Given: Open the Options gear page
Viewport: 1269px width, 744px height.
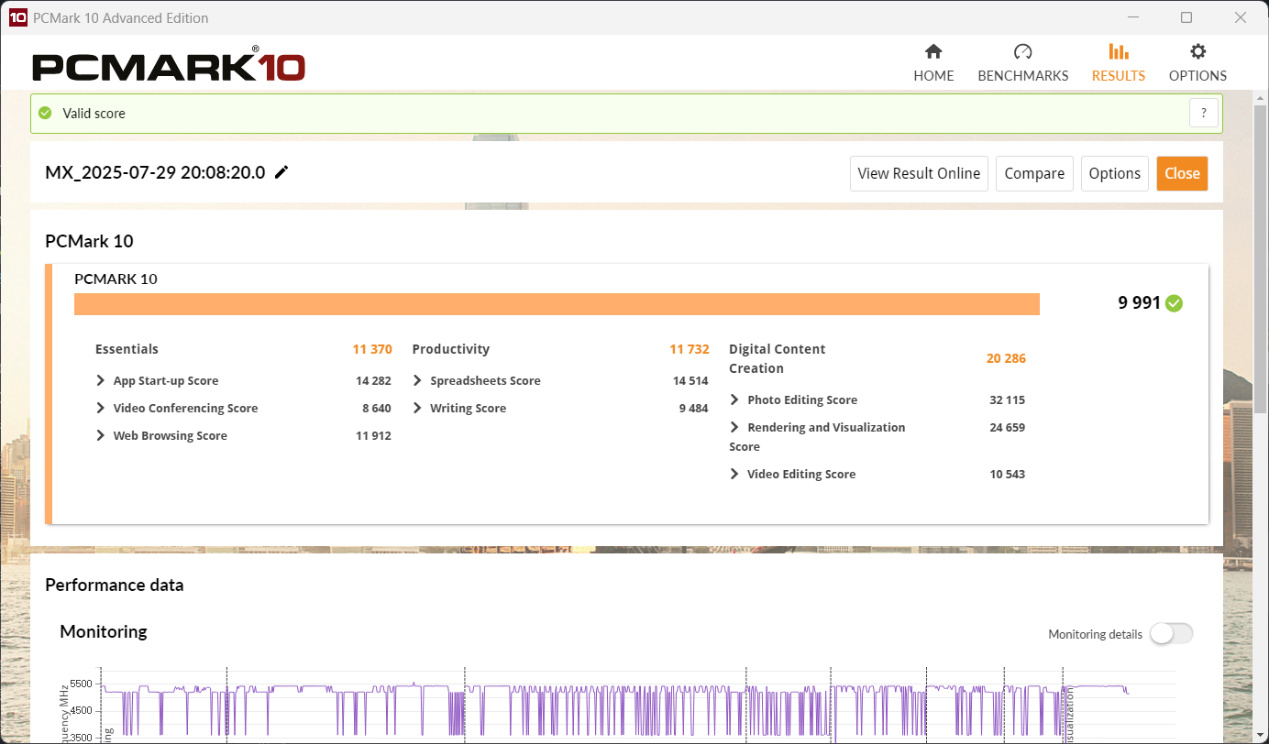Looking at the screenshot, I should point(1197,63).
